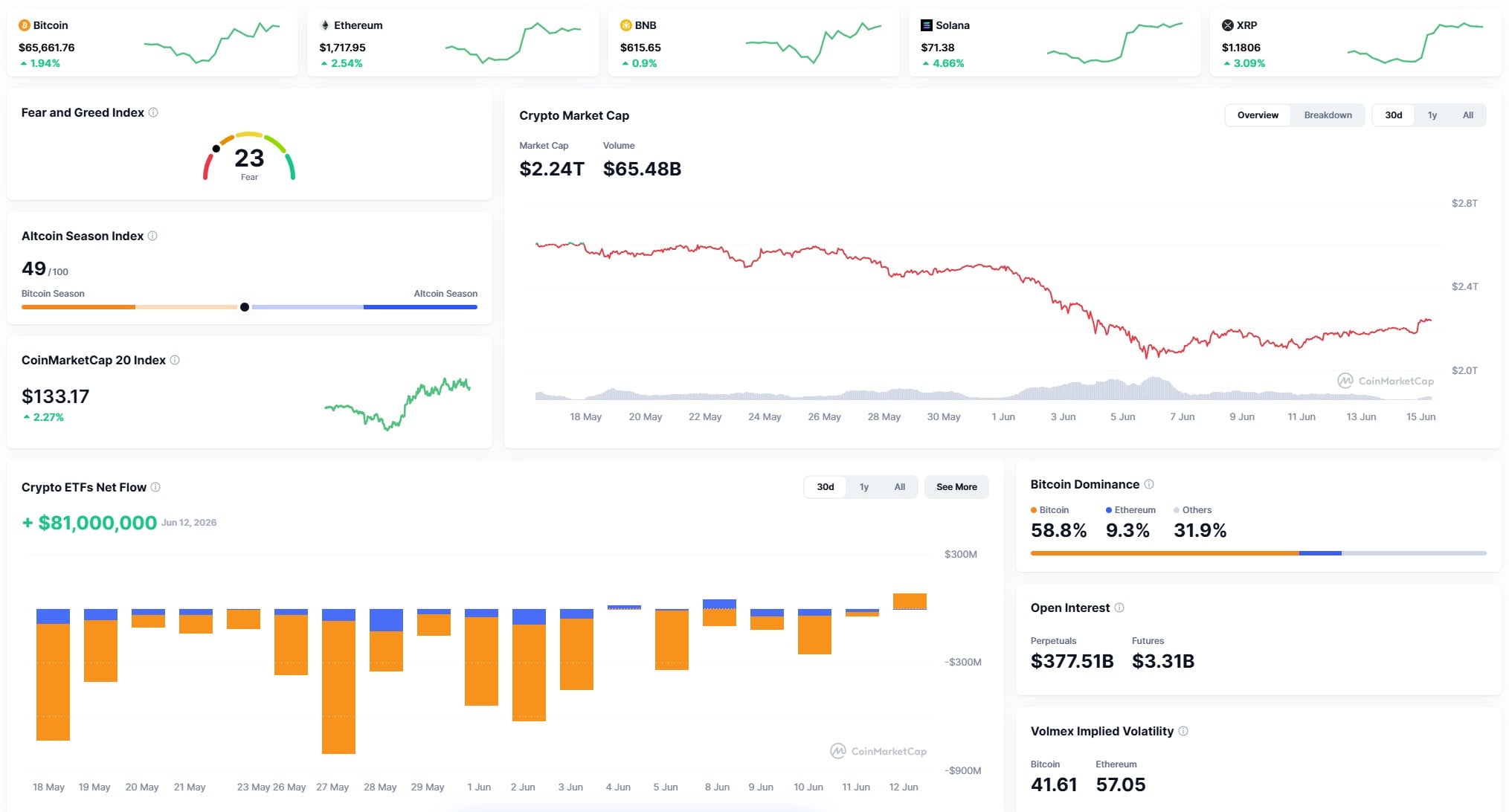Click the Solana sparkline chart
This screenshot has height=812, width=1509.
[x=1114, y=43]
